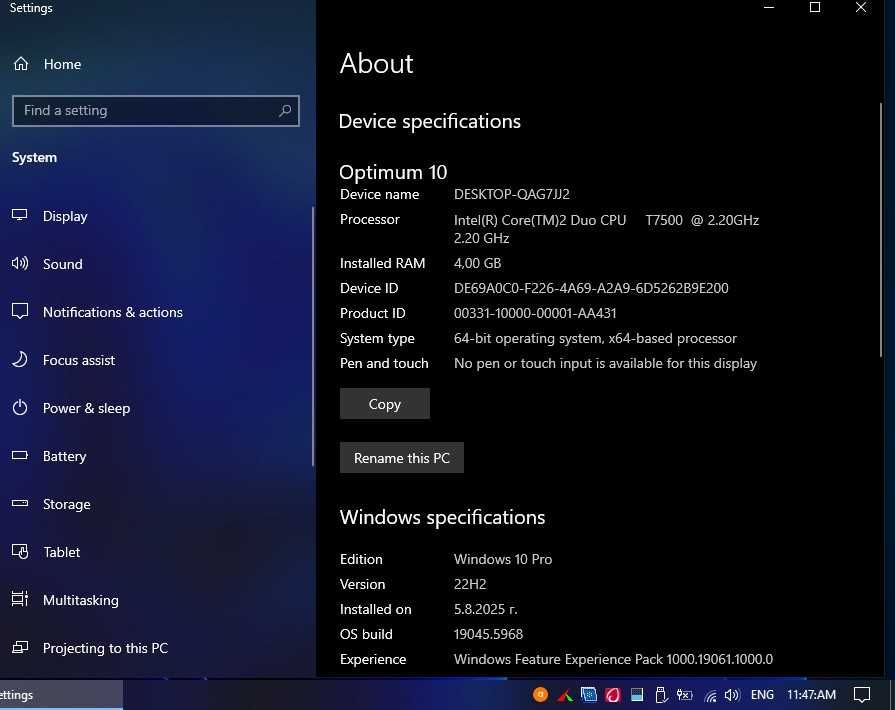Click the Storage drive icon
895x710 pixels.
(x=20, y=503)
